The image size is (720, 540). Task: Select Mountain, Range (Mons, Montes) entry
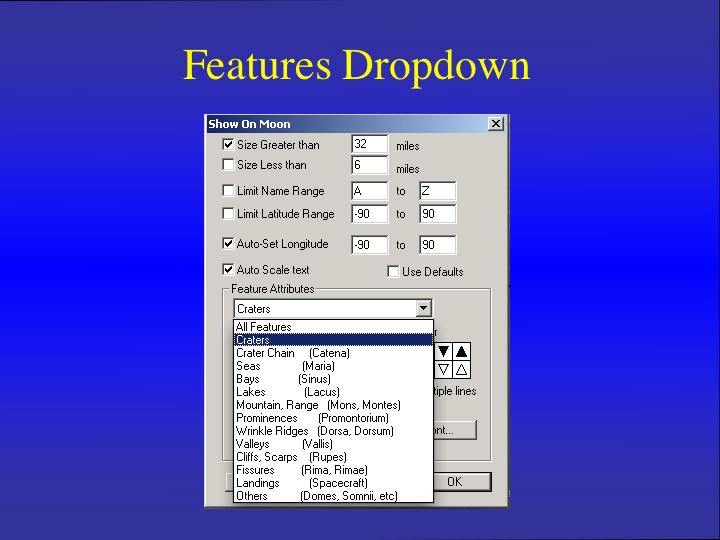(318, 405)
